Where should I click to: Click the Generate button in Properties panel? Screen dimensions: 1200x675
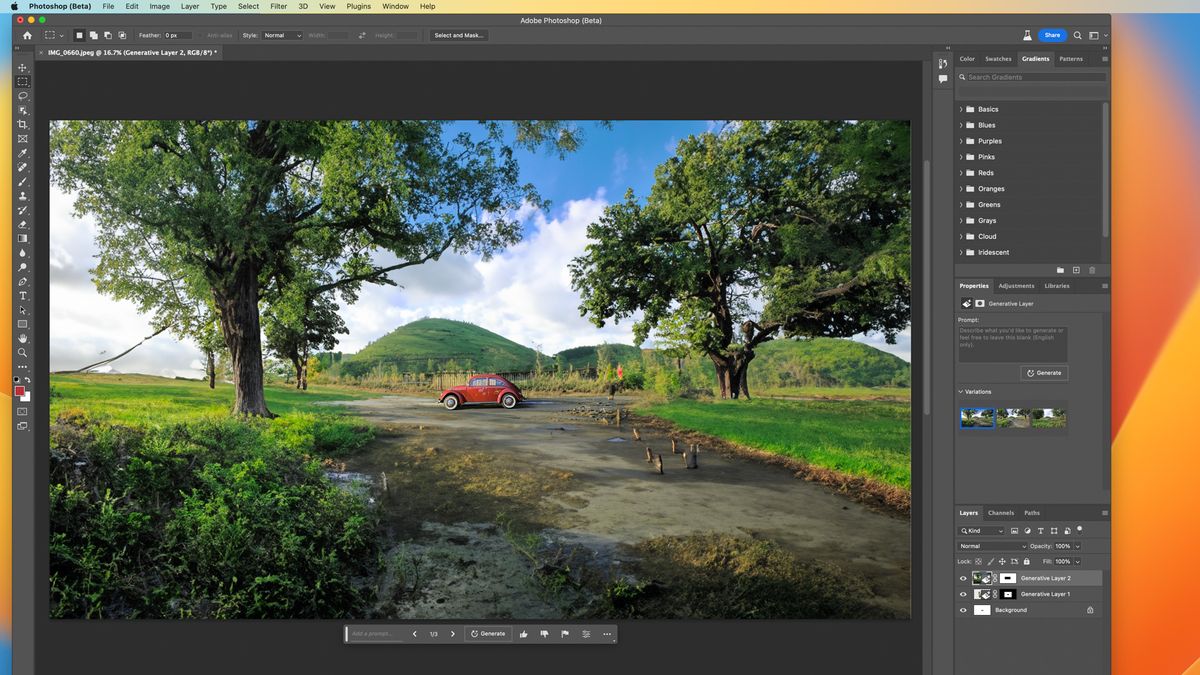1043,372
